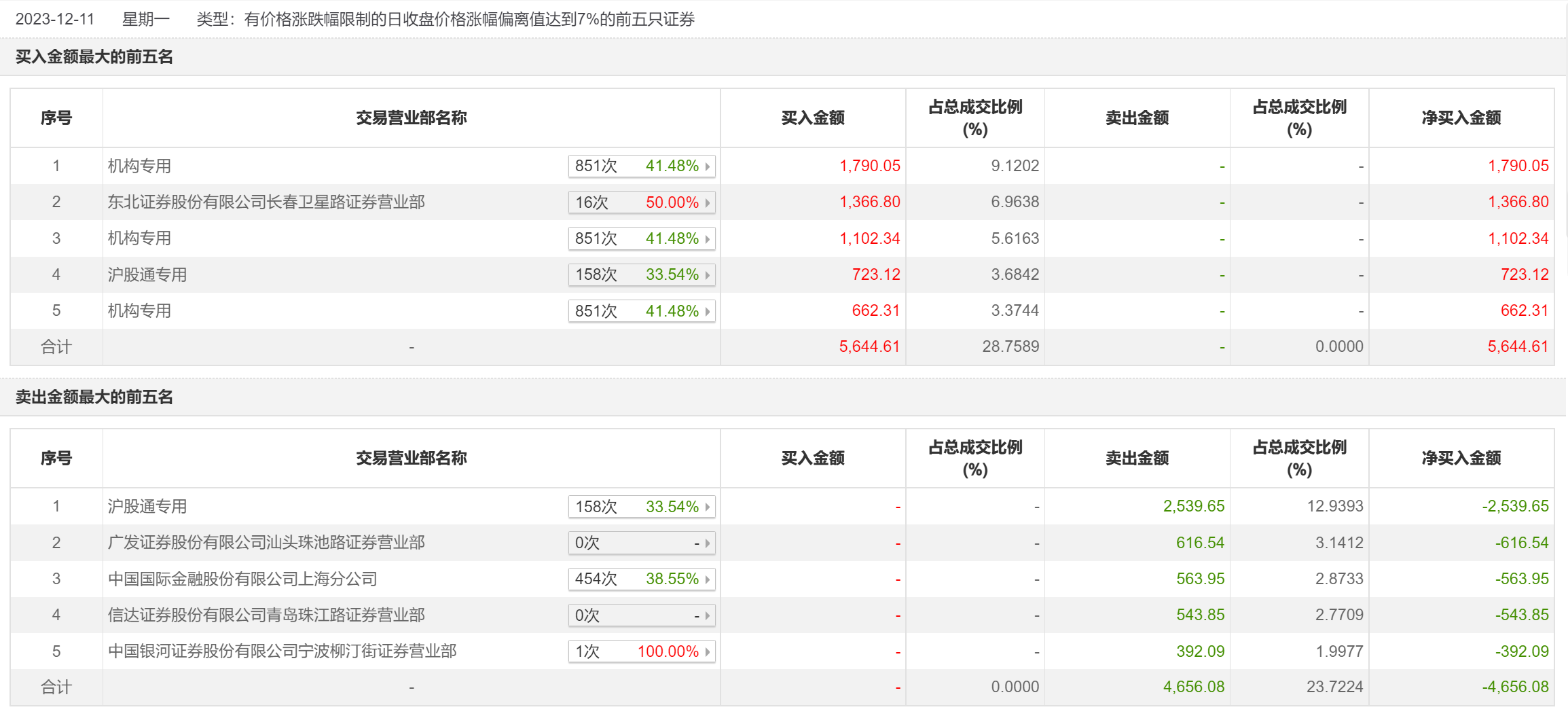Click arrow icon on buy-side 沪股通专用 158次 box
The height and width of the screenshot is (718, 1568).
tap(708, 275)
